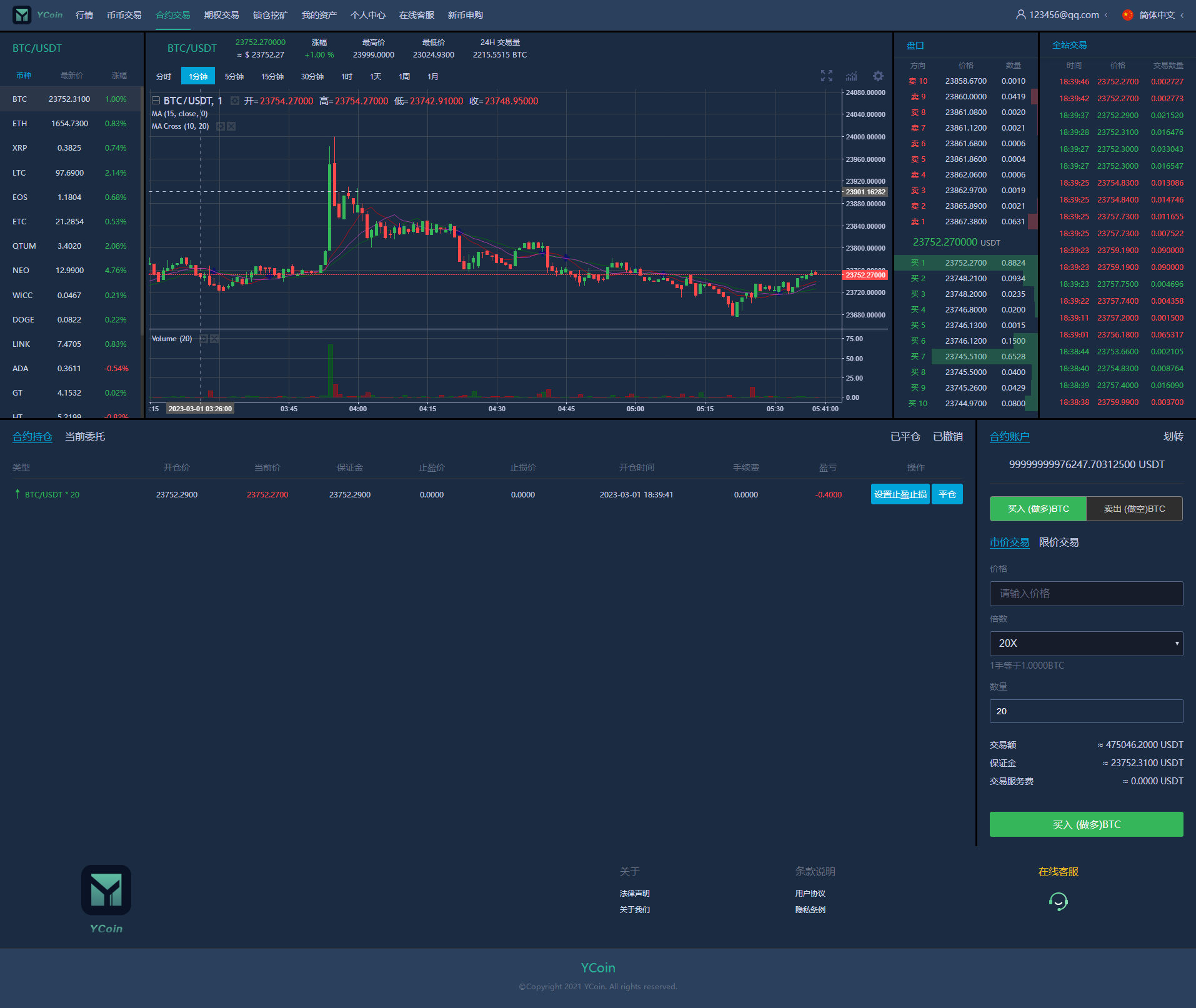
Task: Open chart settings gear icon
Action: click(x=878, y=76)
